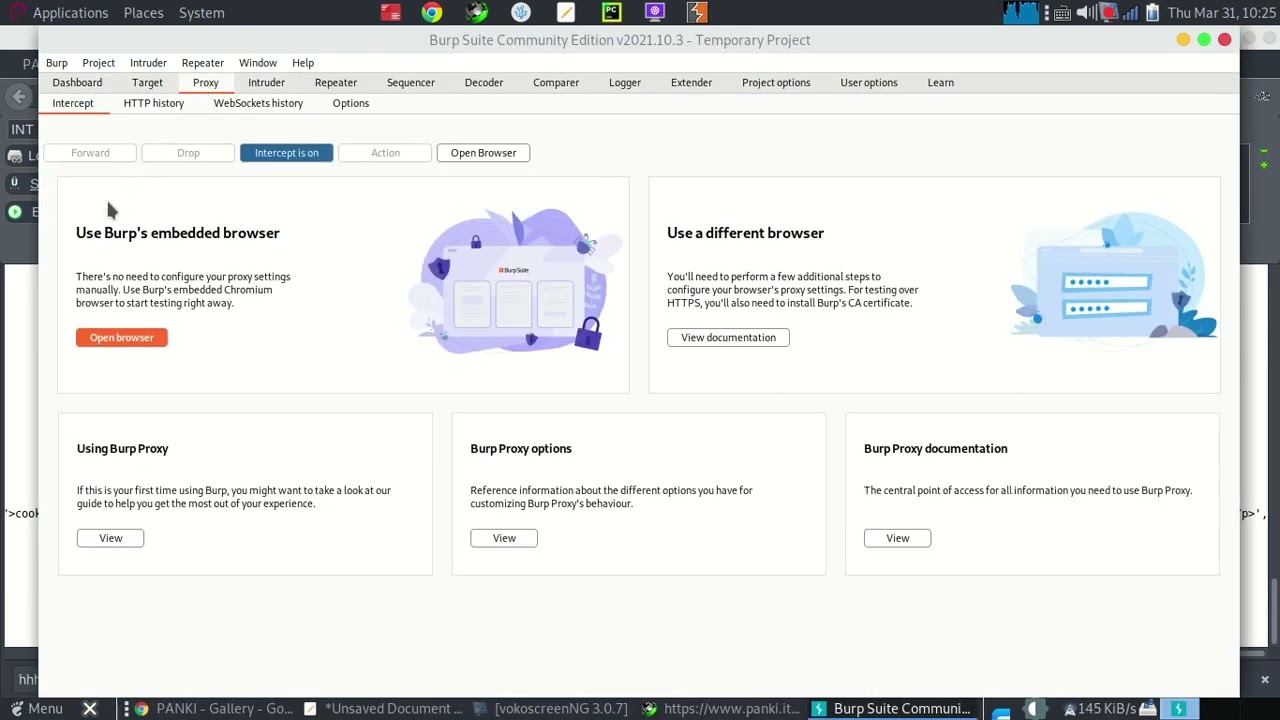This screenshot has width=1280, height=720.
Task: Click the embedded browser illustration
Action: tap(515, 280)
